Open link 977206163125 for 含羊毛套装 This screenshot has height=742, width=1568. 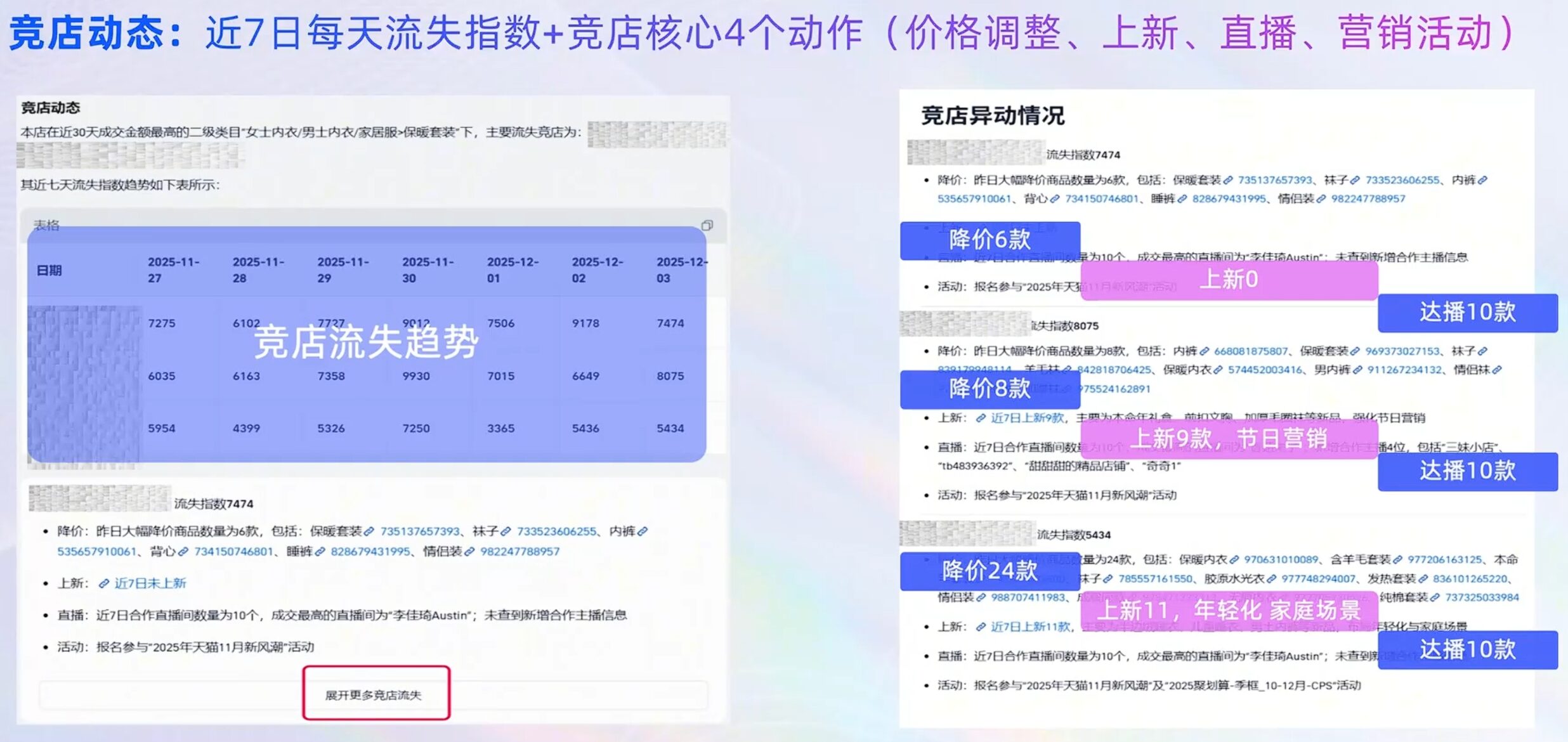[1445, 559]
